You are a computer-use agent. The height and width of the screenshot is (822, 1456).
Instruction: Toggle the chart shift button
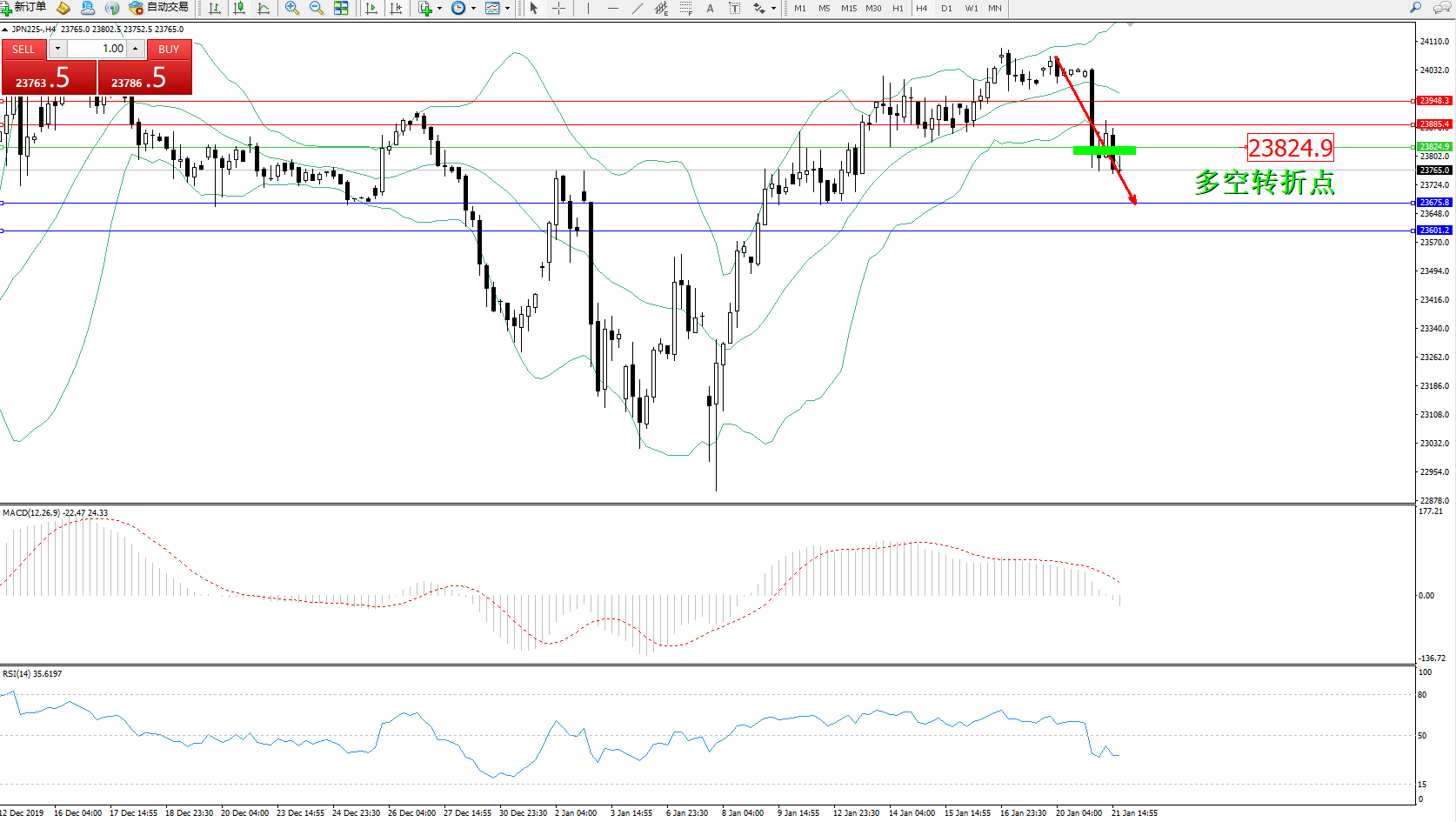pyautogui.click(x=396, y=8)
